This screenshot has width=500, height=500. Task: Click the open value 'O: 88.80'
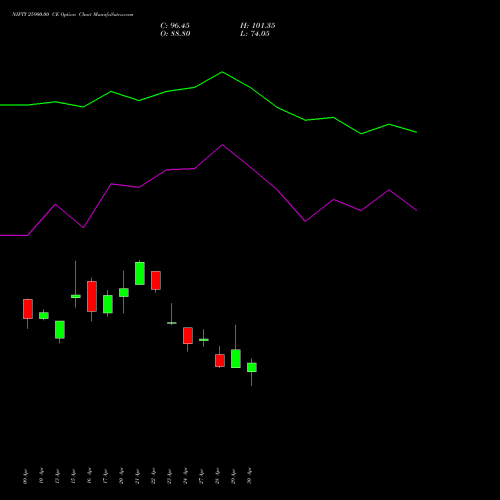175,34
